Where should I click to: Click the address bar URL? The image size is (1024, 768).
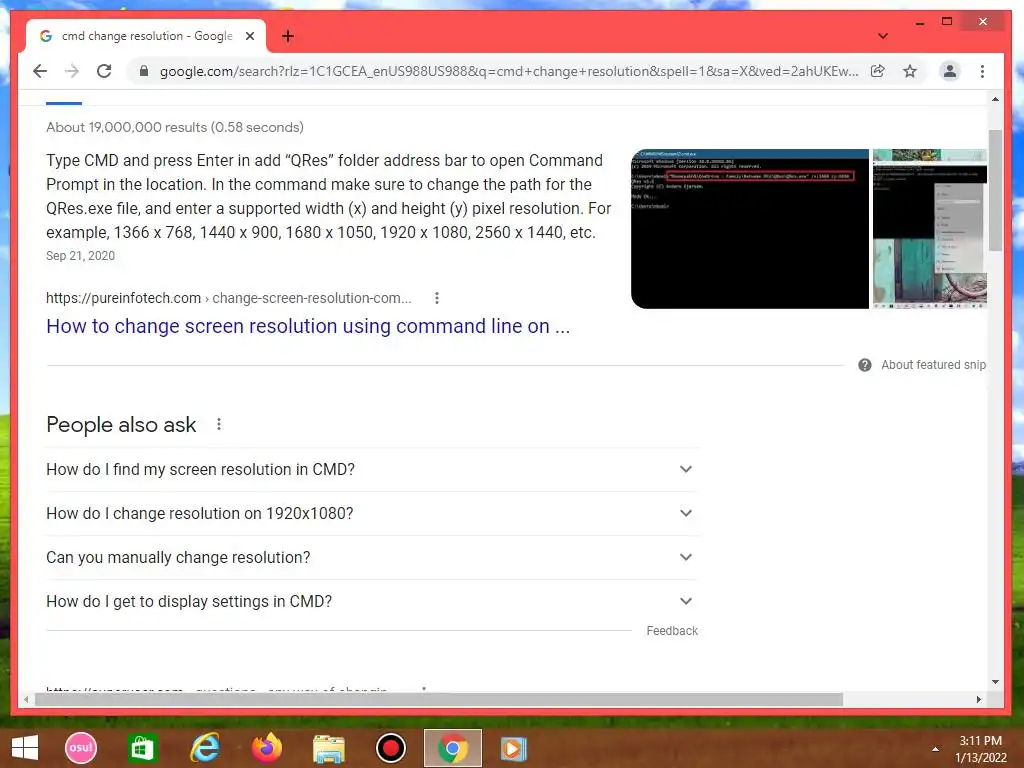coord(509,71)
